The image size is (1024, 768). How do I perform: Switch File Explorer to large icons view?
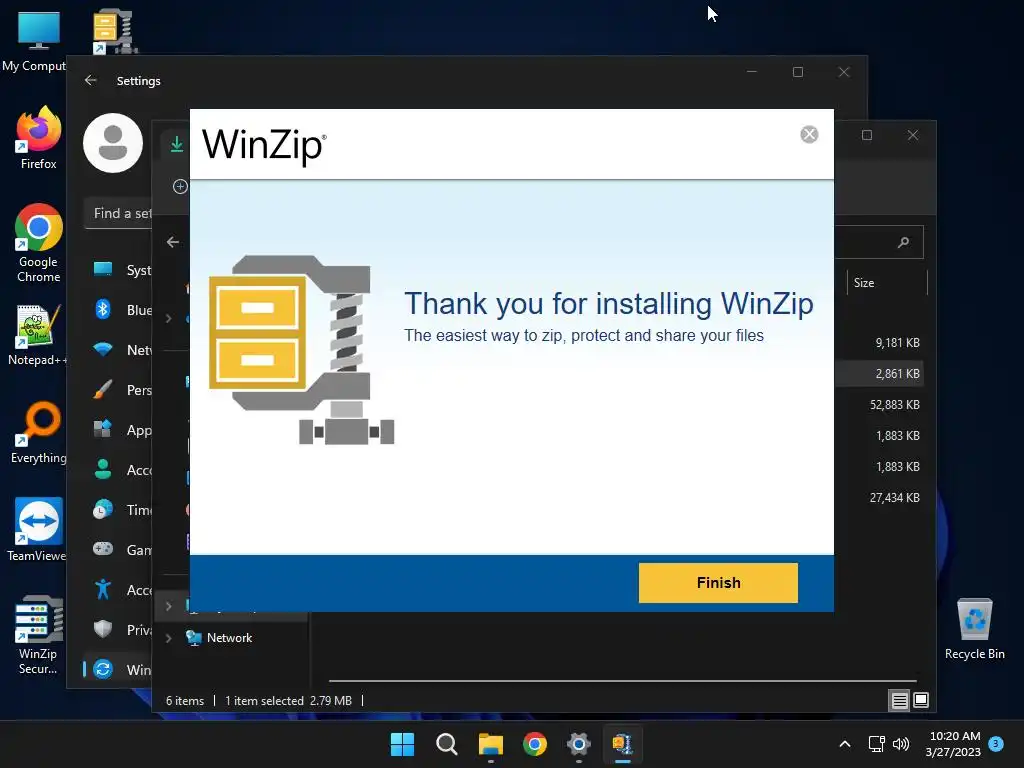point(921,701)
